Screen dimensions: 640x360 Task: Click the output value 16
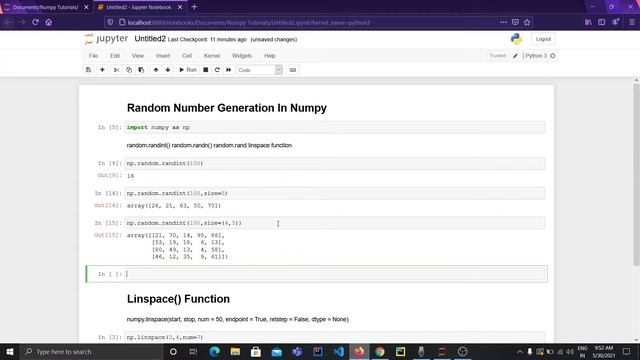[131, 176]
